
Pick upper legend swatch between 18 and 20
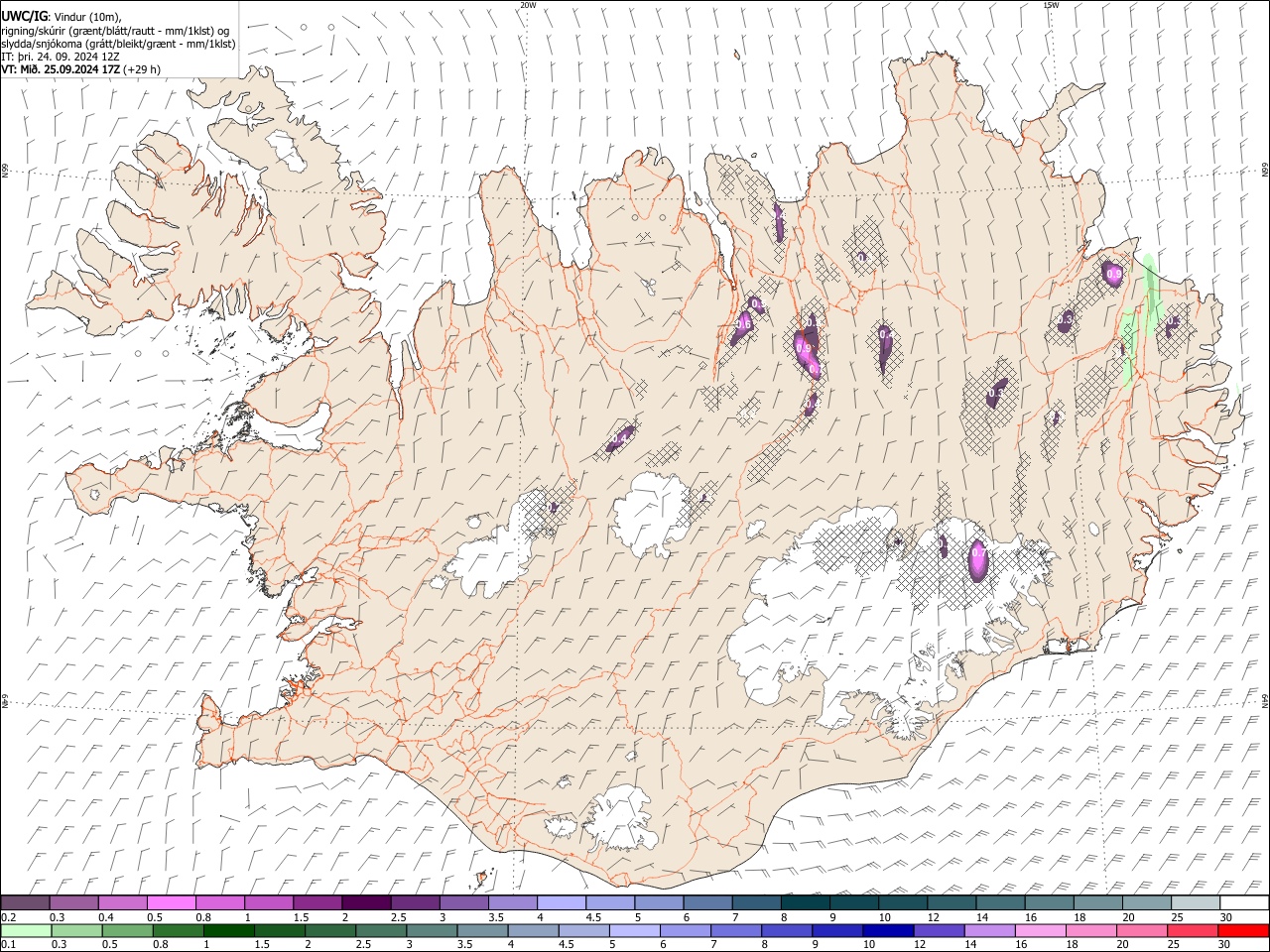(1098, 902)
